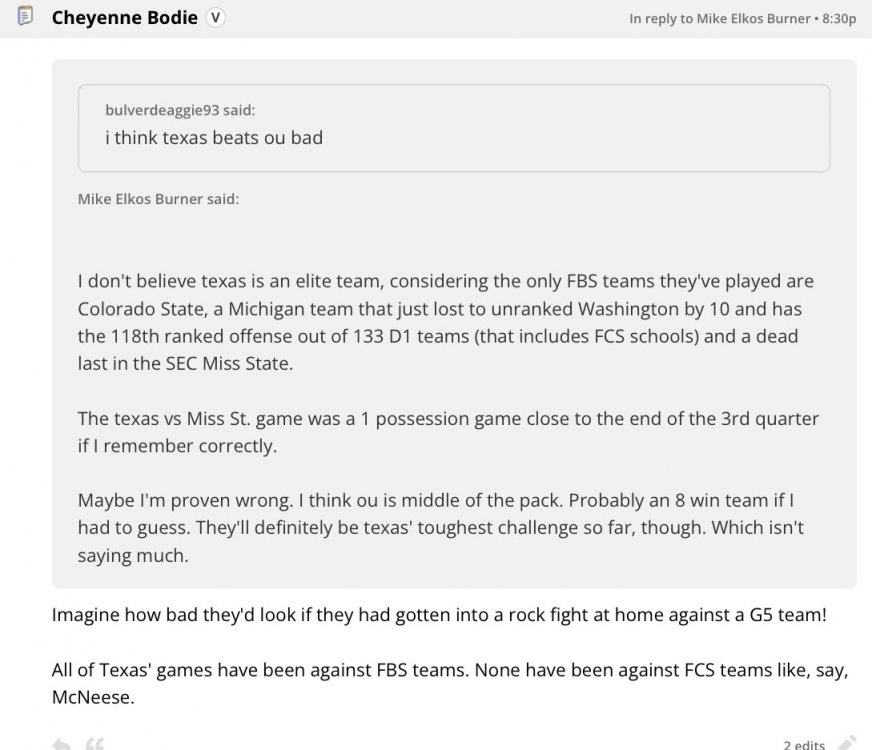This screenshot has width=872, height=750.
Task: Click the circled V badge icon
Action: tap(215, 18)
